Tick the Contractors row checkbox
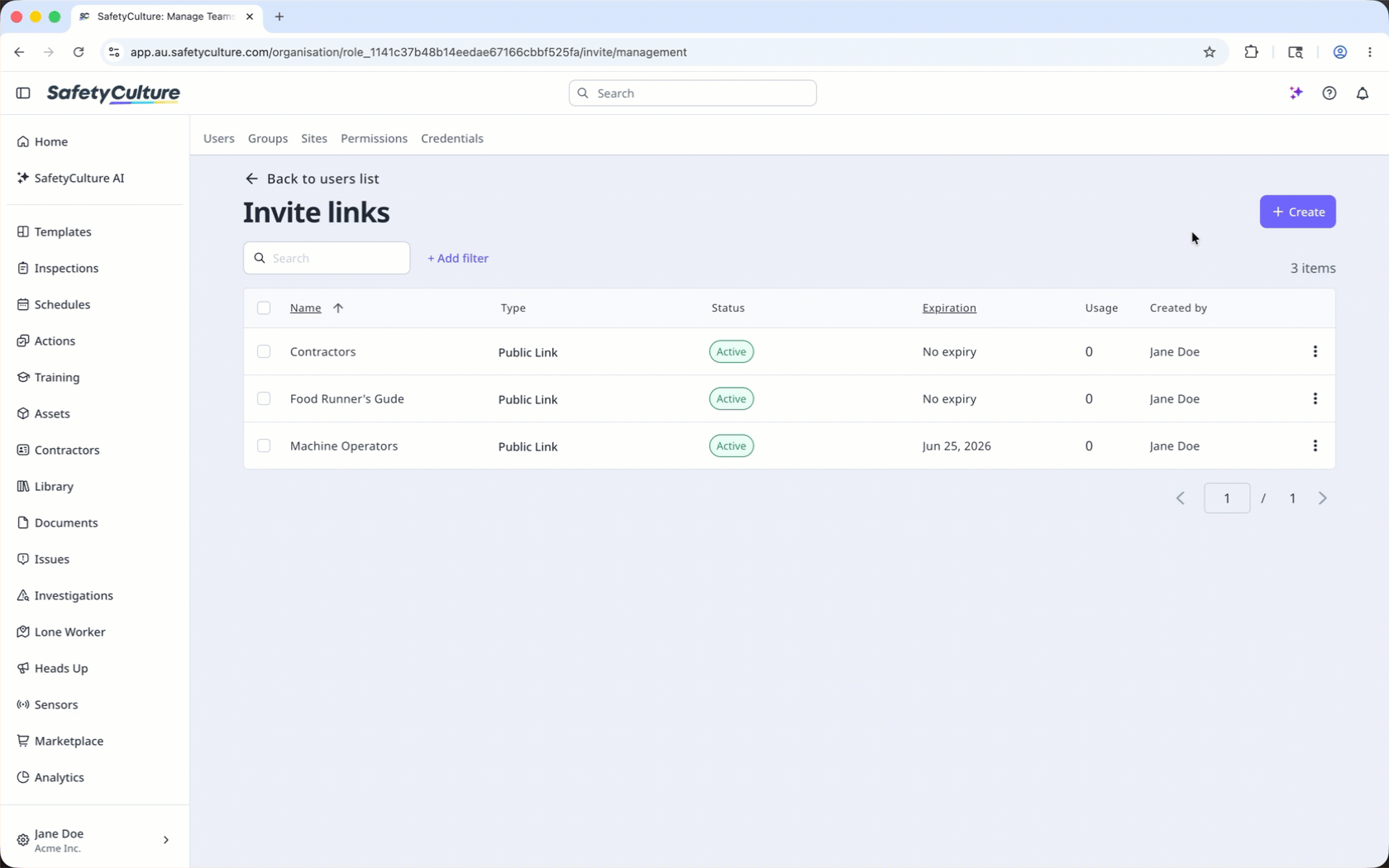1389x868 pixels. coord(264,352)
